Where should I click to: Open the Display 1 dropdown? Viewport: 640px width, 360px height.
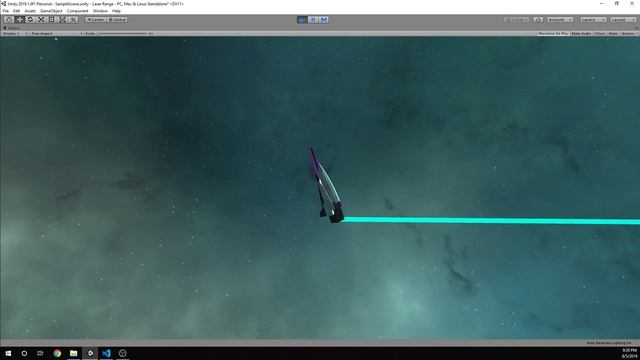15,33
